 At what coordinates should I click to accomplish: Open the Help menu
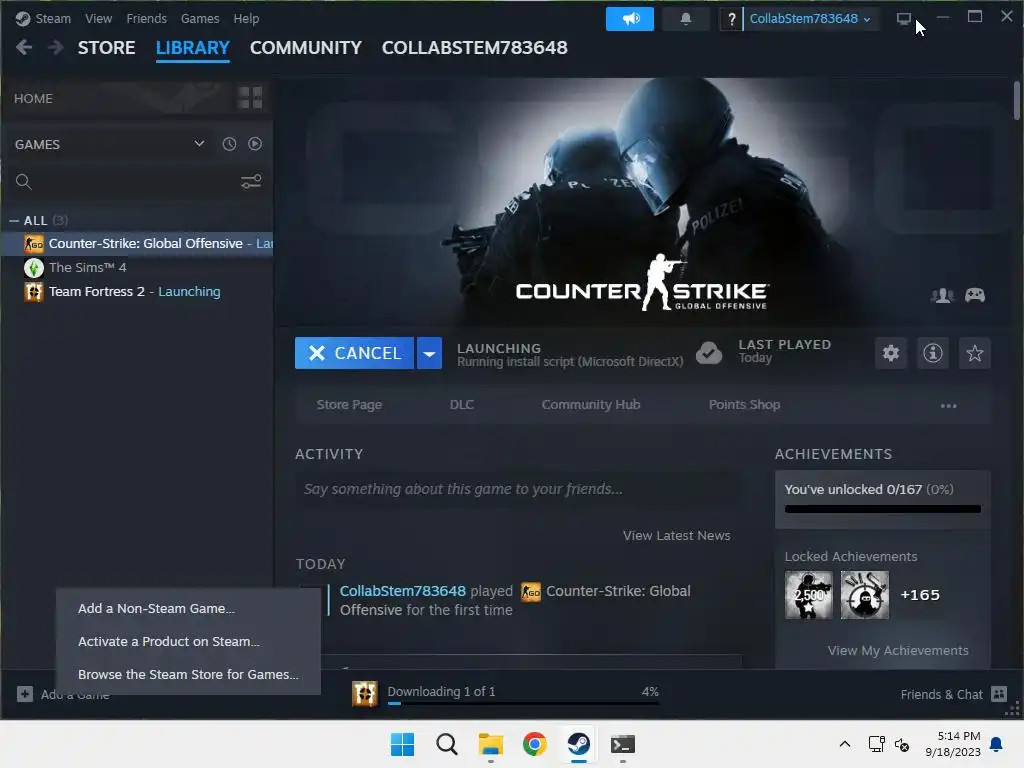(246, 18)
